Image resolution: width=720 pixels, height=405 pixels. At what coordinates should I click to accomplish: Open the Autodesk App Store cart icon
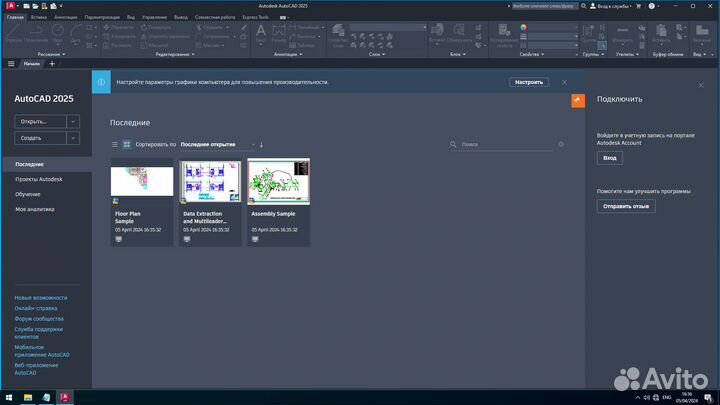(638, 6)
